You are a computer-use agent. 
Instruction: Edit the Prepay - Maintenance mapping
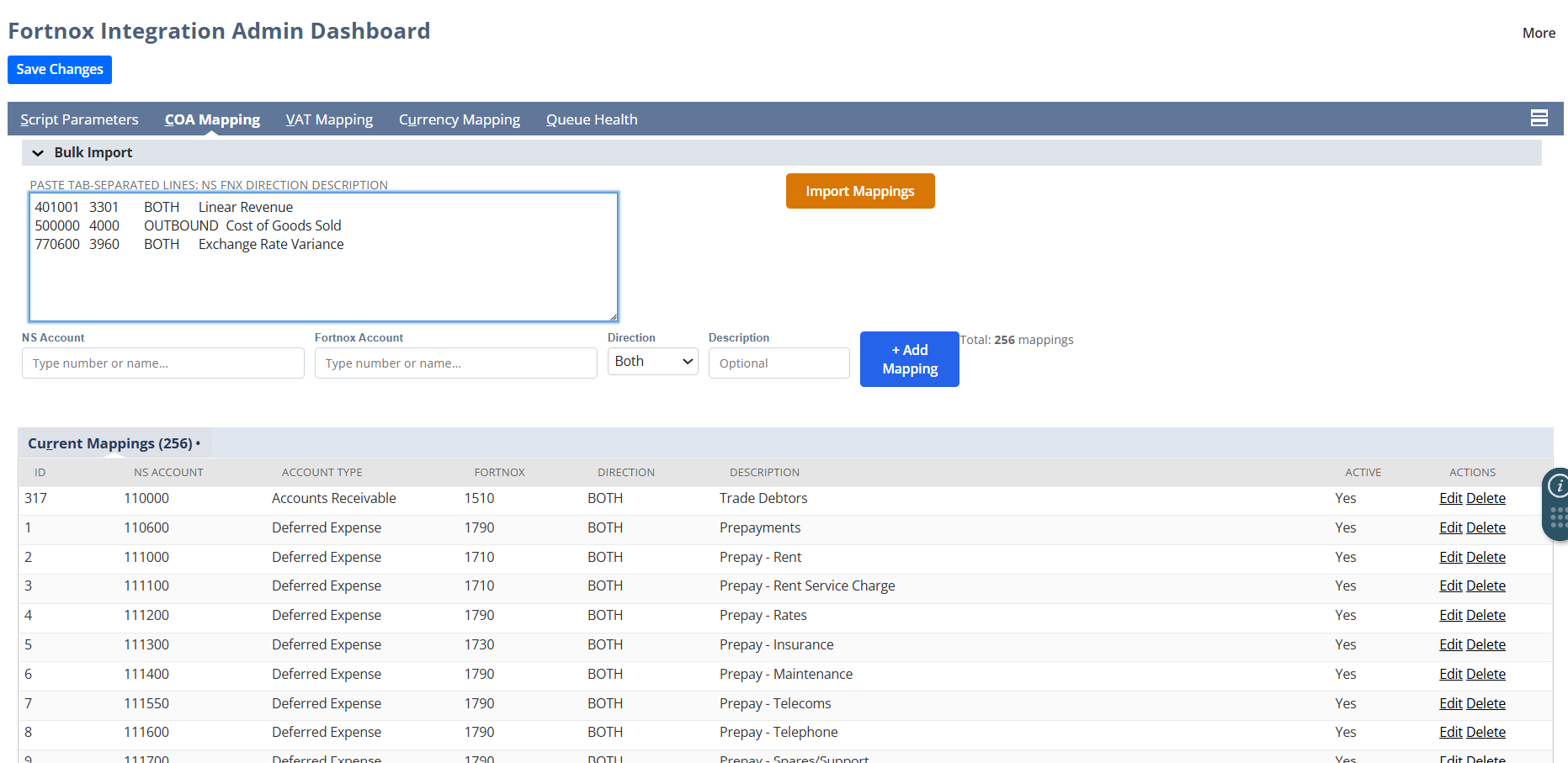point(1451,674)
